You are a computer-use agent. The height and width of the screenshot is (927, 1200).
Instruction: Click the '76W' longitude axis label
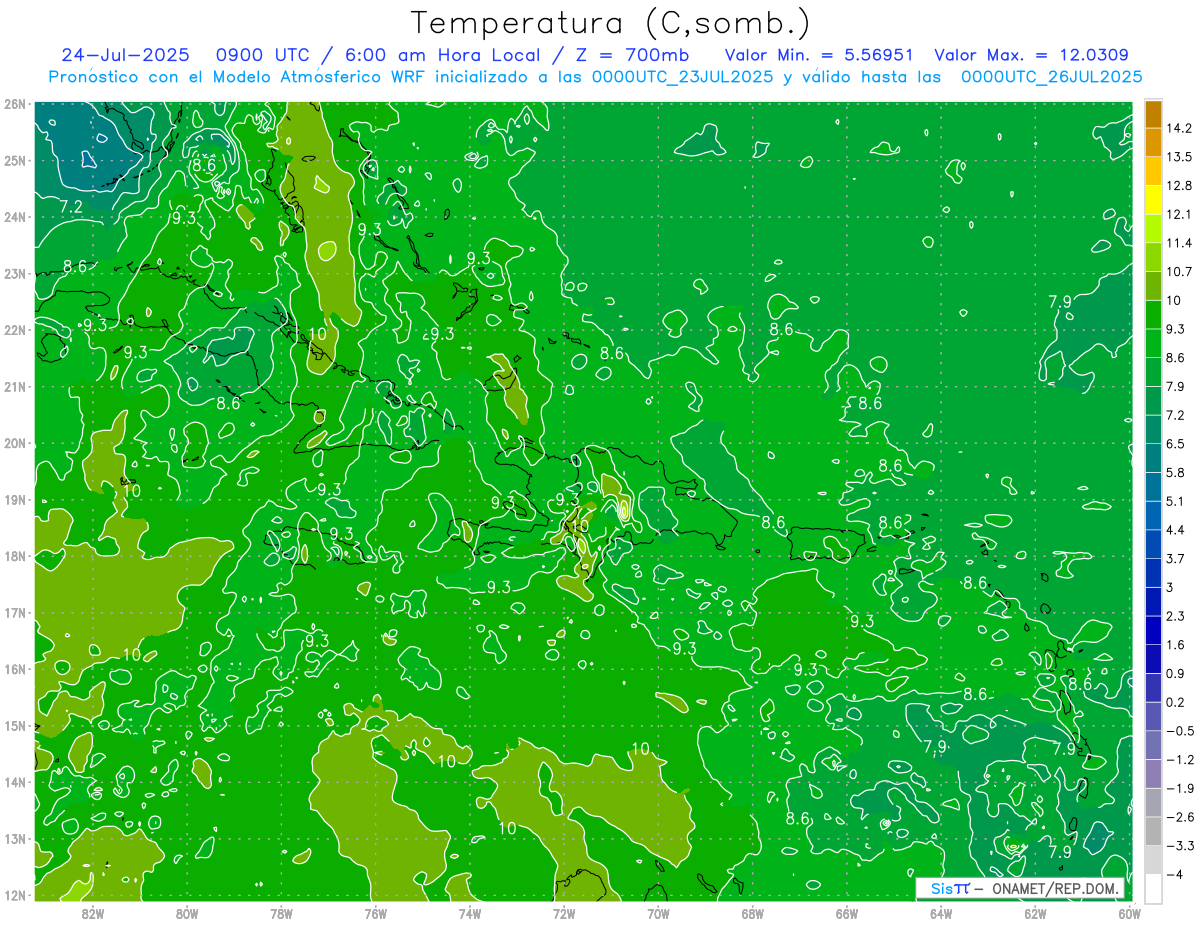coord(375,912)
